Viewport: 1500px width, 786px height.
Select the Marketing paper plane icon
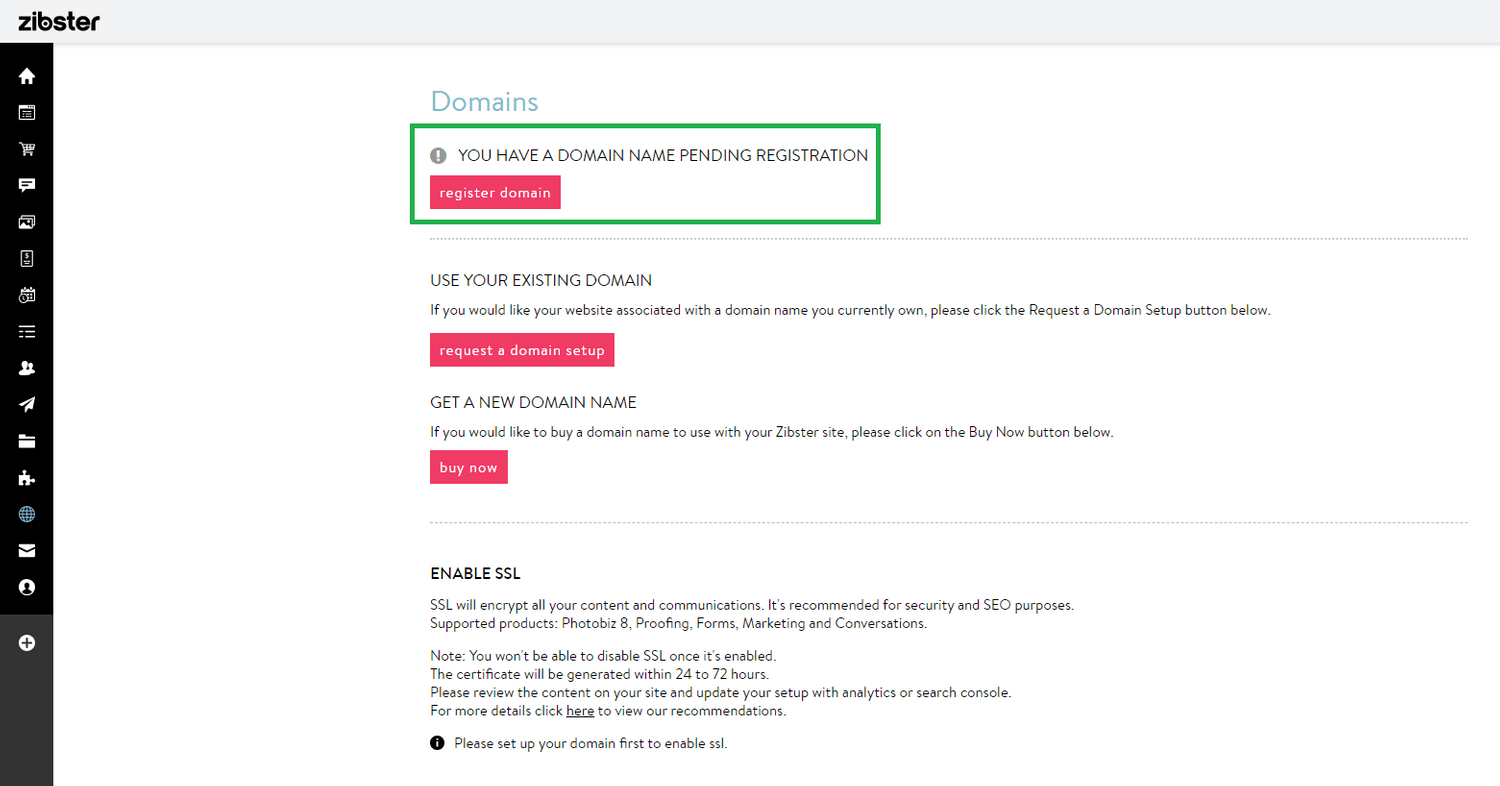(x=26, y=404)
